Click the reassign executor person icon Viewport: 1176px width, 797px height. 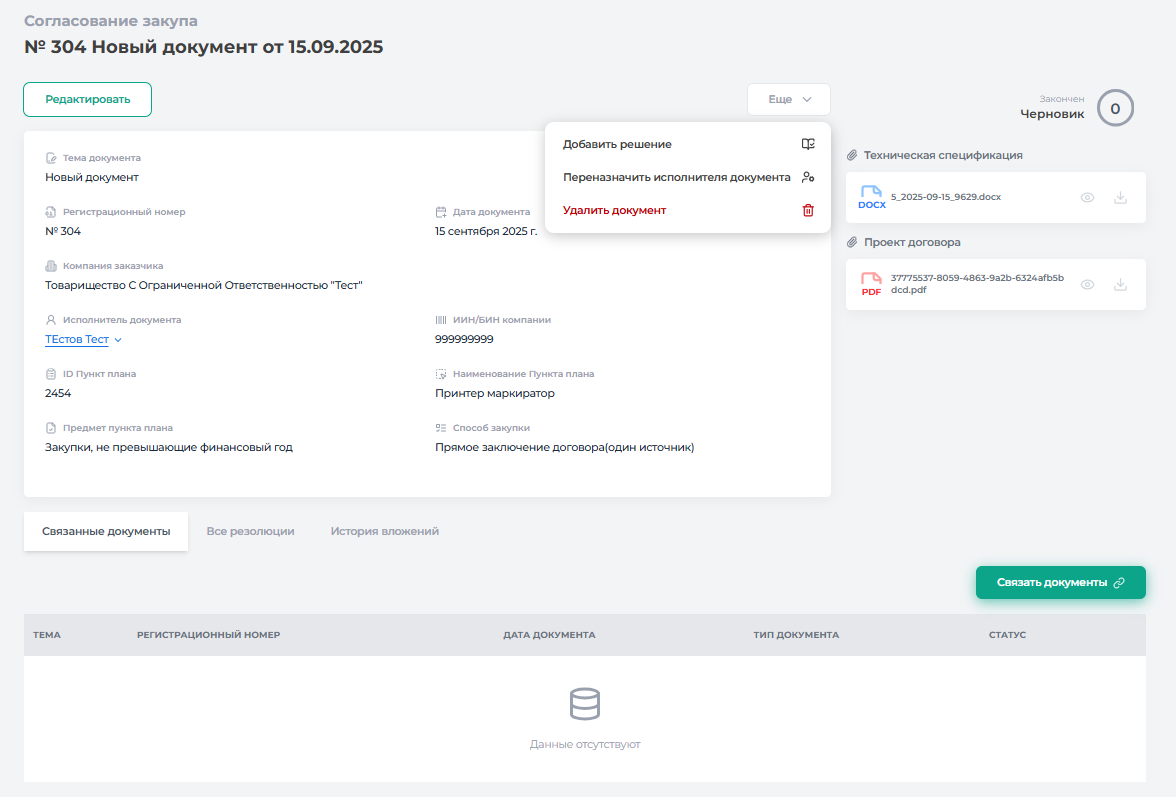(x=808, y=177)
